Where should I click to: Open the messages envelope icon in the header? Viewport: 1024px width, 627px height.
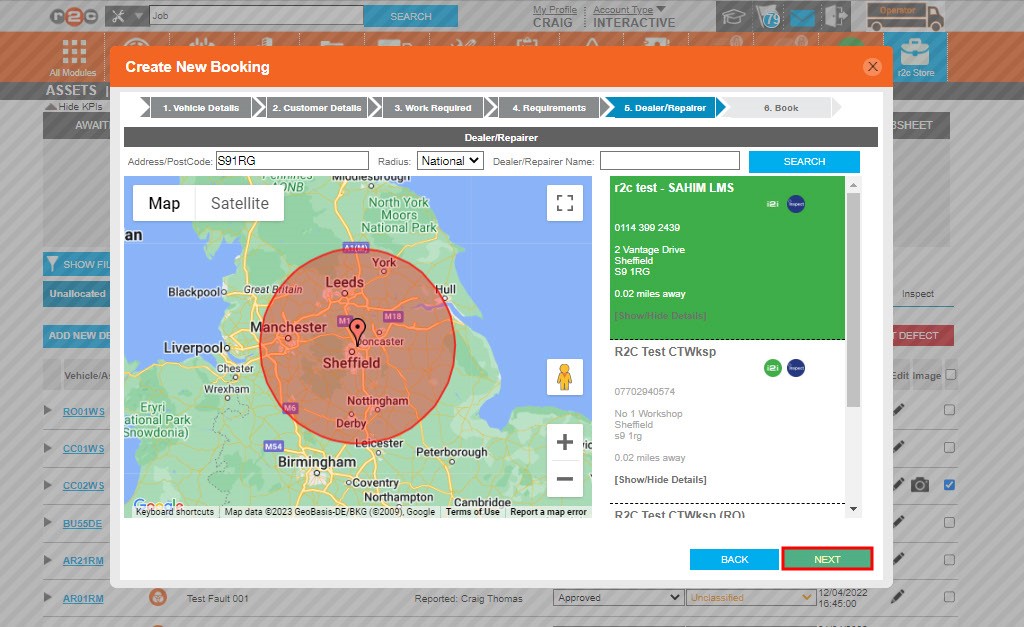[801, 17]
